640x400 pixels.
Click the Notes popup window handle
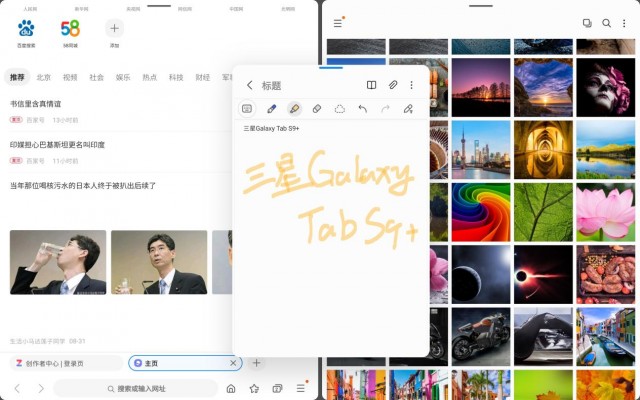point(331,68)
